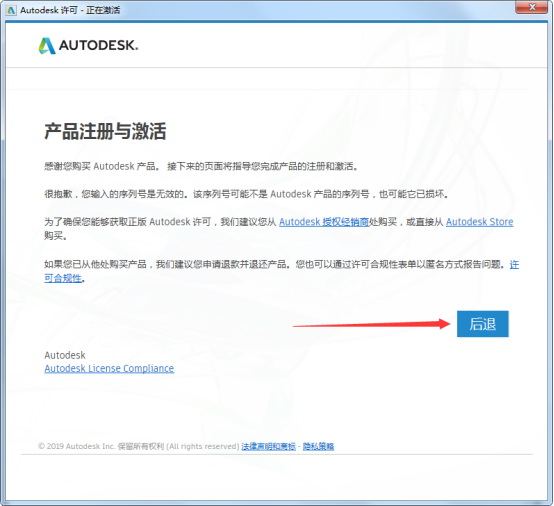Close the Autodesk licensing window

click(531, 7)
